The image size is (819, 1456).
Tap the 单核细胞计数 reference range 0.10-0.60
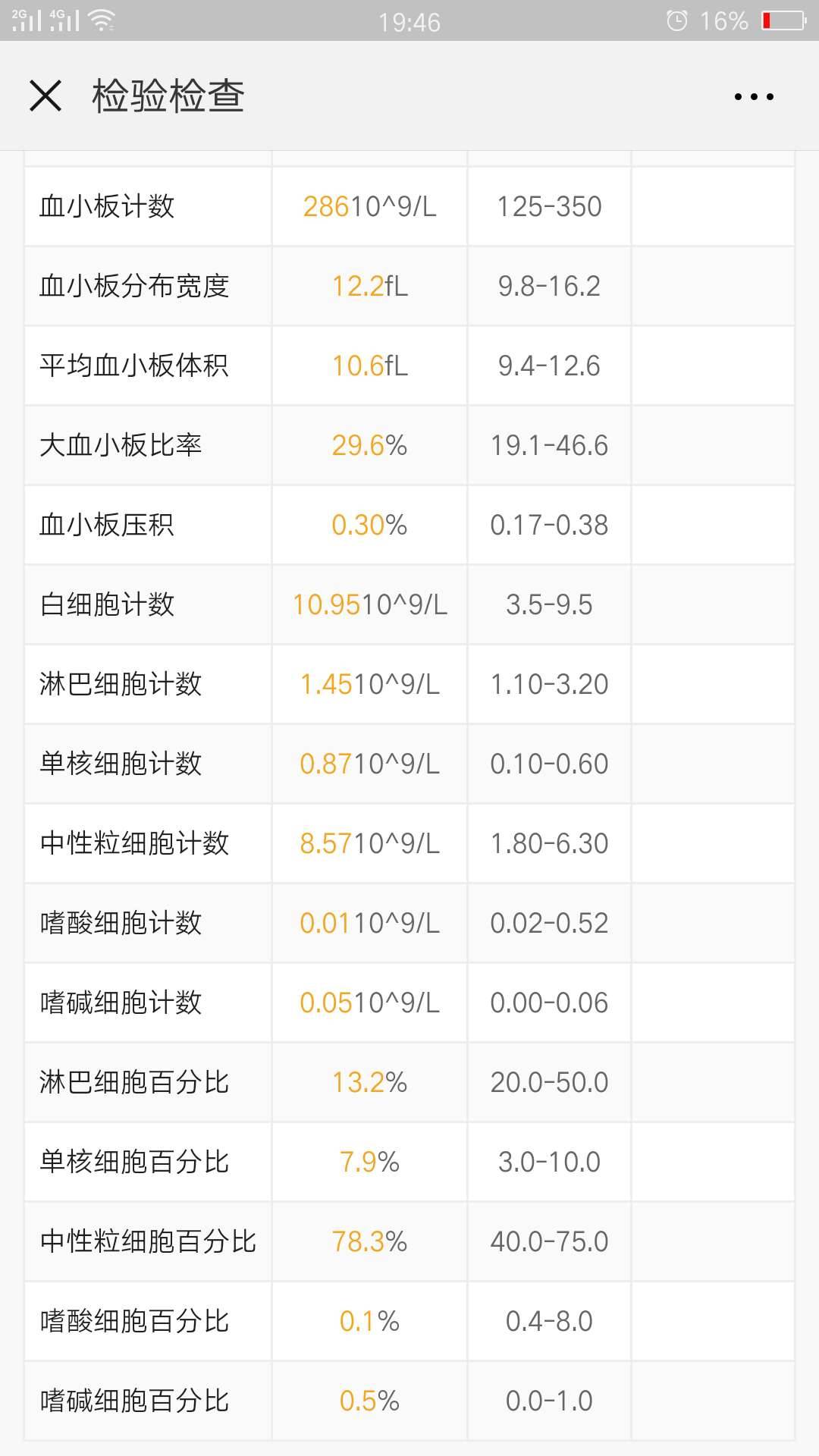click(549, 763)
